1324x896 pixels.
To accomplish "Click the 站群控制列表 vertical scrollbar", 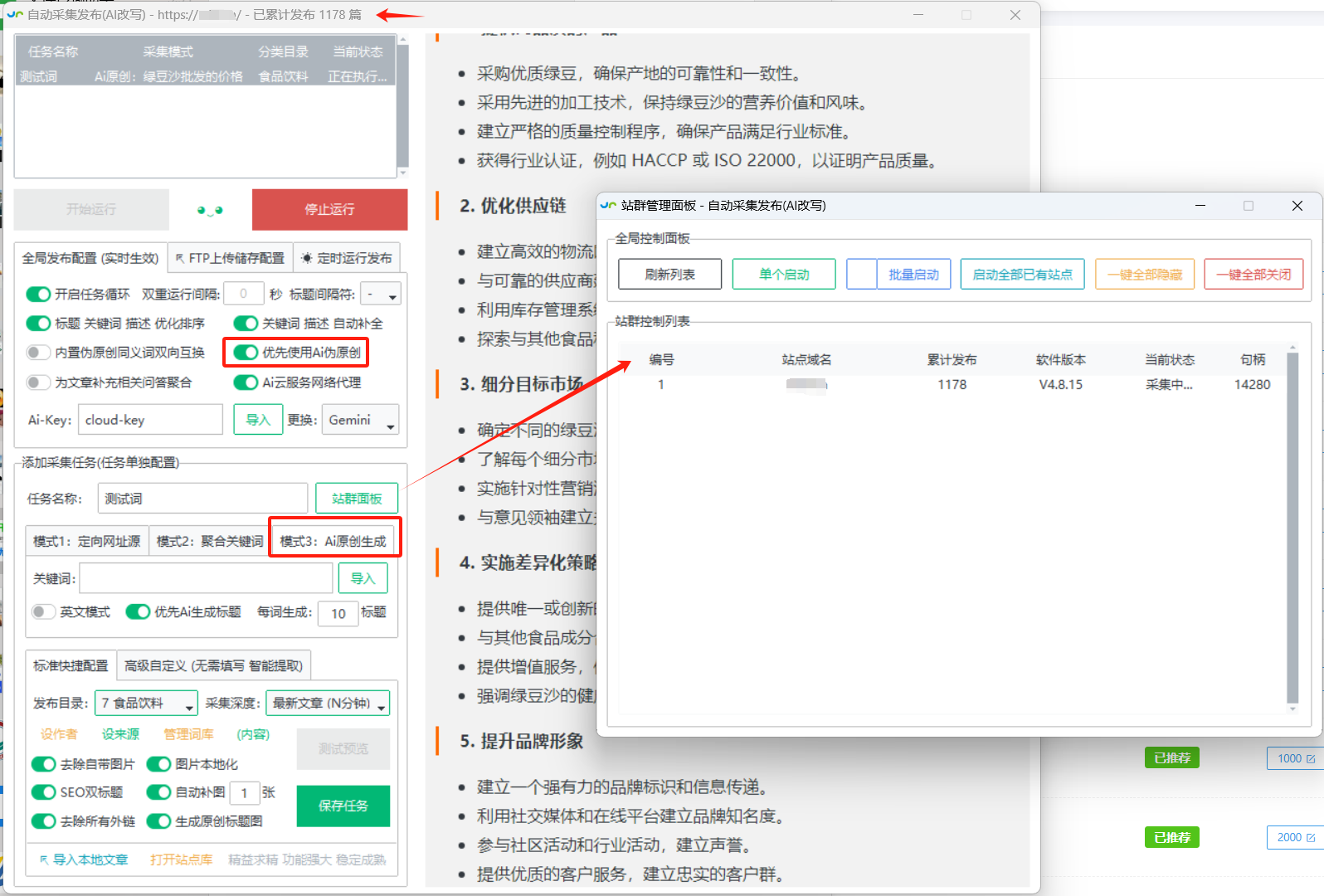I will pos(1292,527).
